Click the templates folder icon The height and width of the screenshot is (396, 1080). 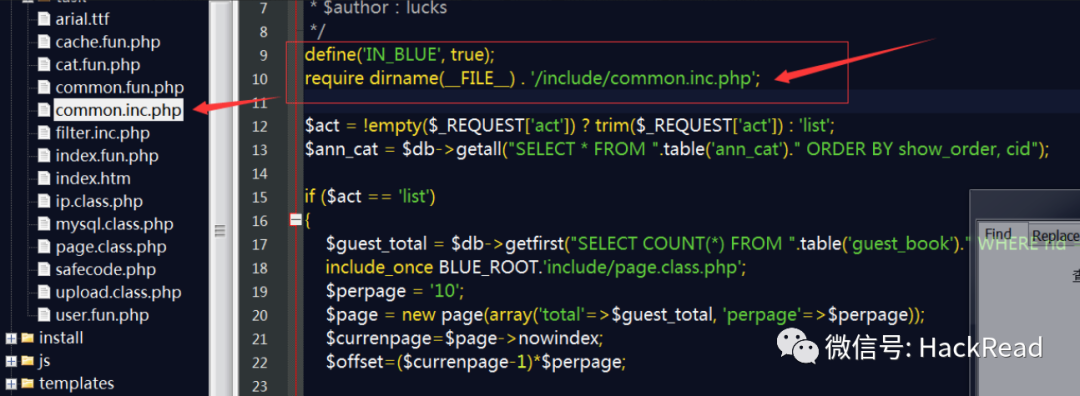point(28,383)
